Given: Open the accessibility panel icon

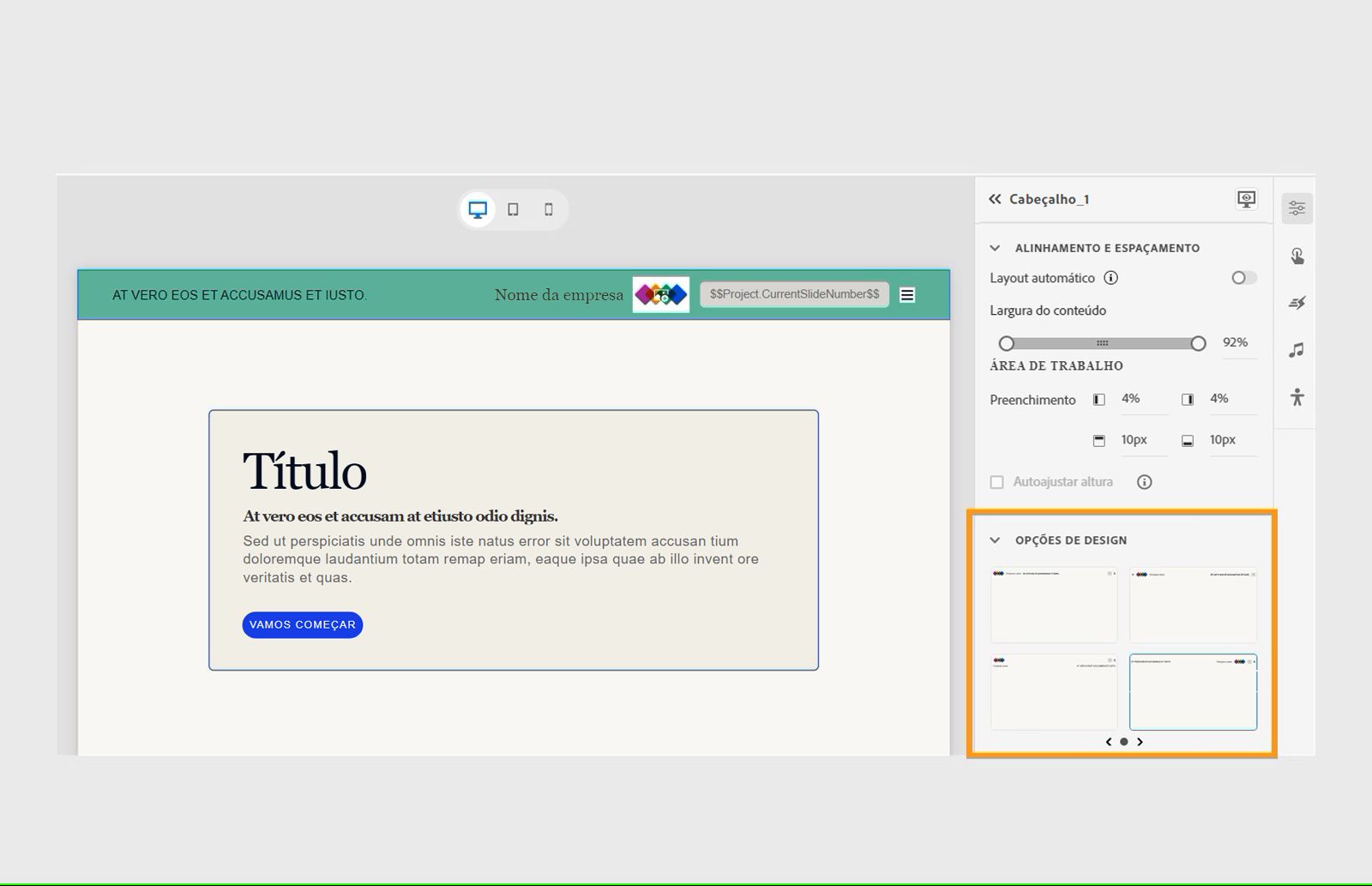Looking at the screenshot, I should pyautogui.click(x=1297, y=396).
